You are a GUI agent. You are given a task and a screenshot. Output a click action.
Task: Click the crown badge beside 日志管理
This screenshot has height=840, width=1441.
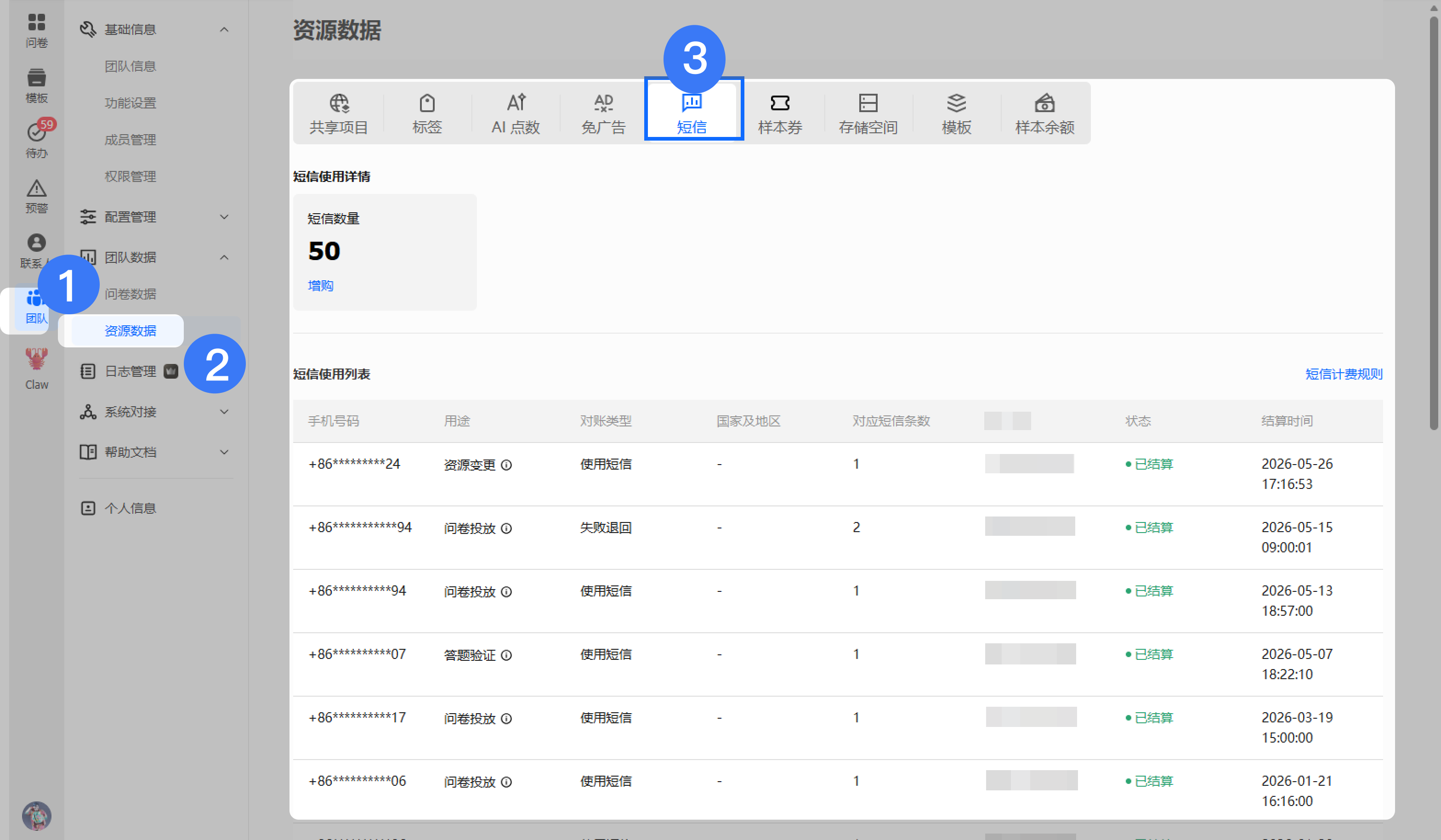[171, 371]
